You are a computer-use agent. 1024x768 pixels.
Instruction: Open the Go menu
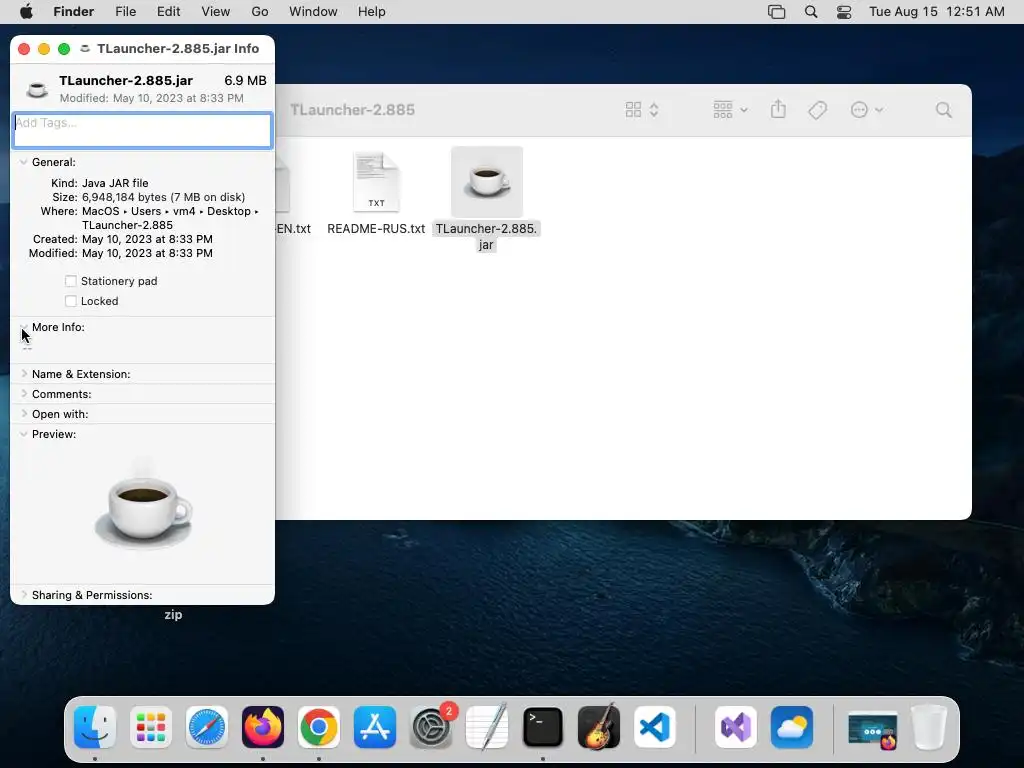[x=260, y=12]
